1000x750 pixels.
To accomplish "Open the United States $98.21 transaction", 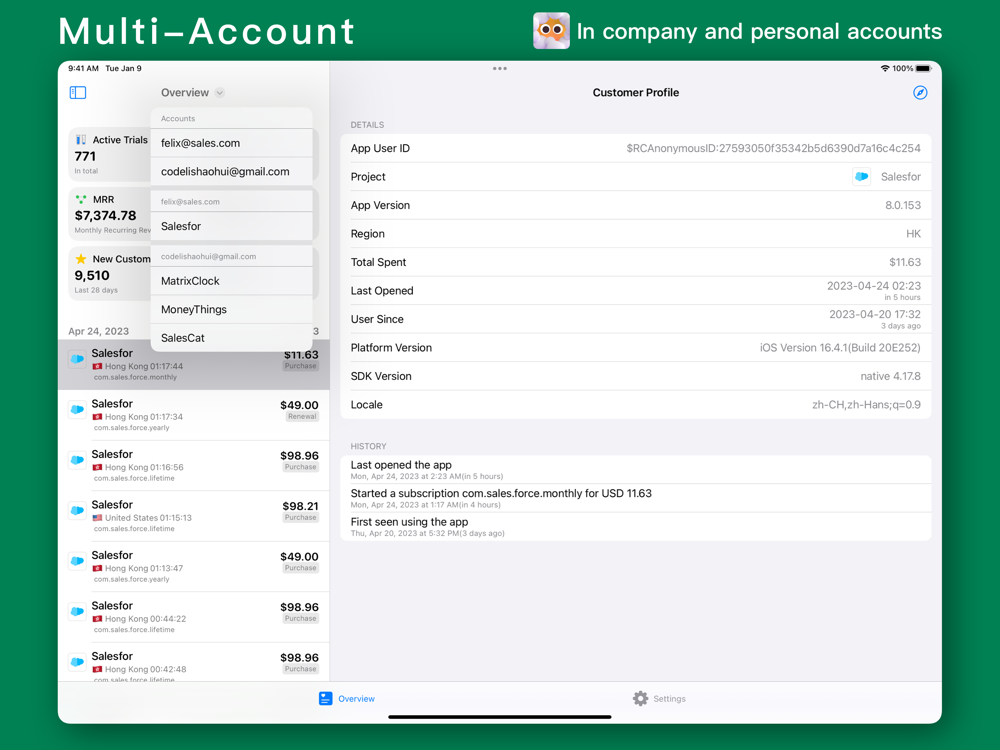I will (x=194, y=516).
